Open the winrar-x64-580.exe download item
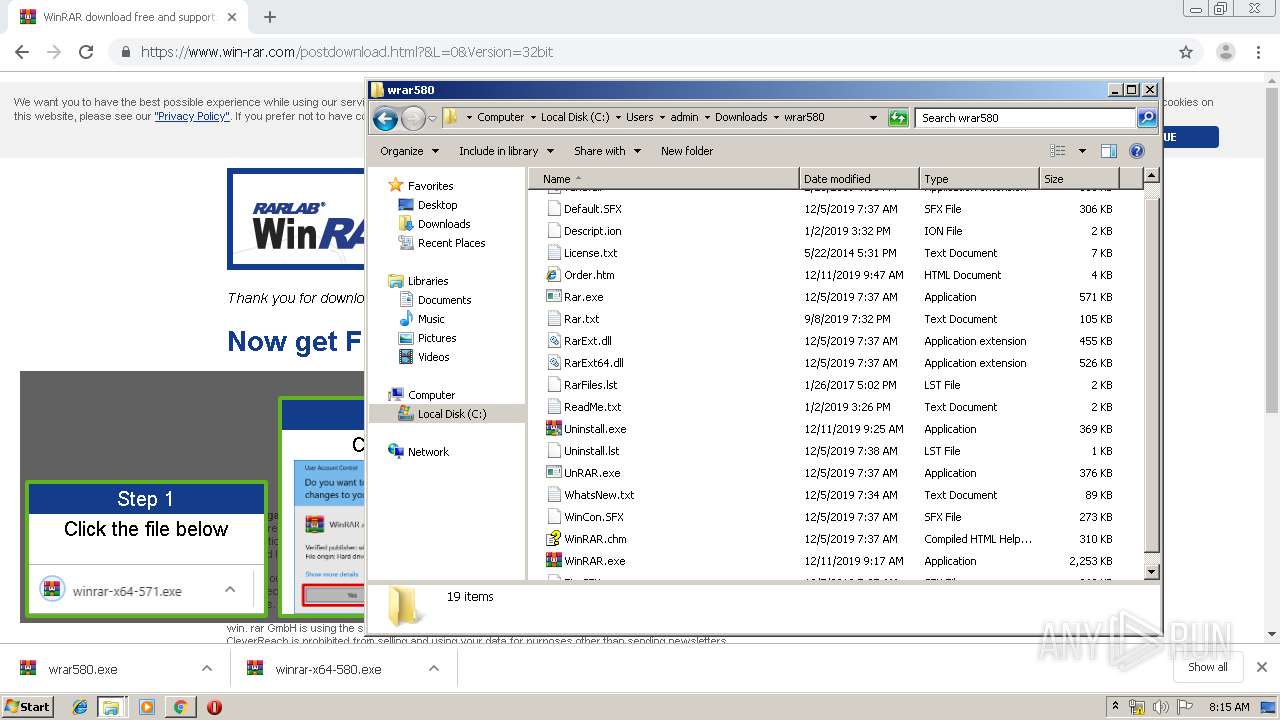Image resolution: width=1280 pixels, height=720 pixels. pos(328,669)
